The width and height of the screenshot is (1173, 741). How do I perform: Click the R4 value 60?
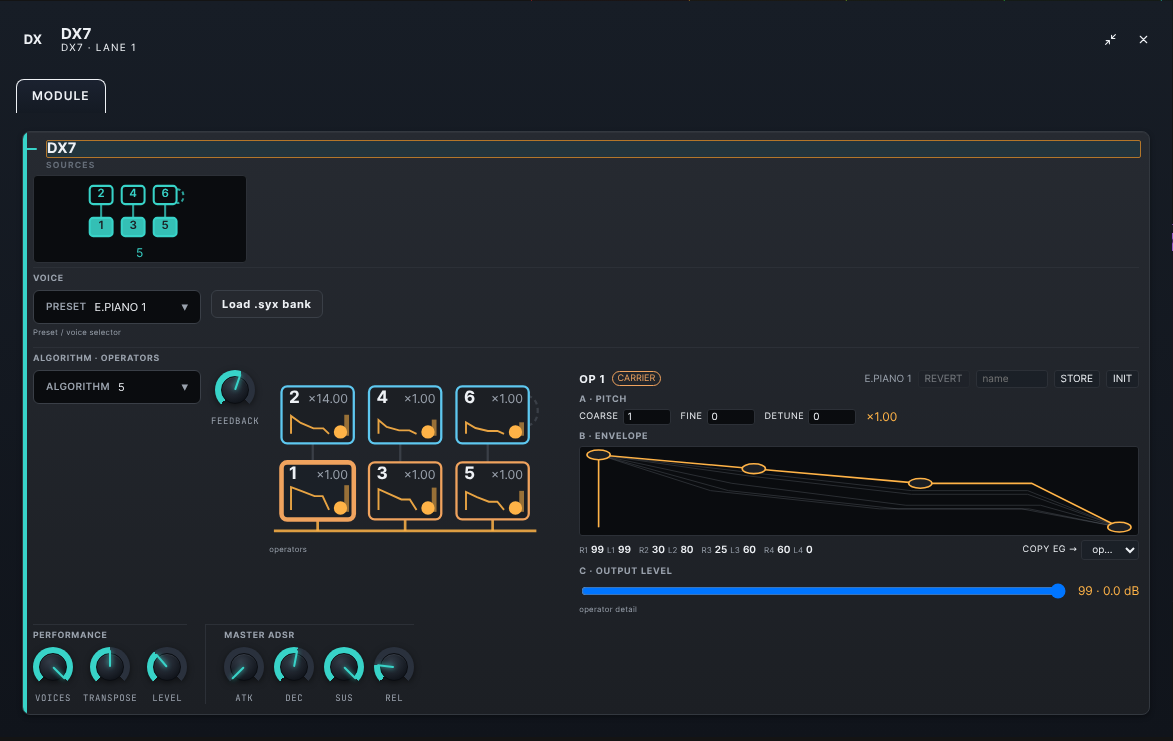coord(784,550)
